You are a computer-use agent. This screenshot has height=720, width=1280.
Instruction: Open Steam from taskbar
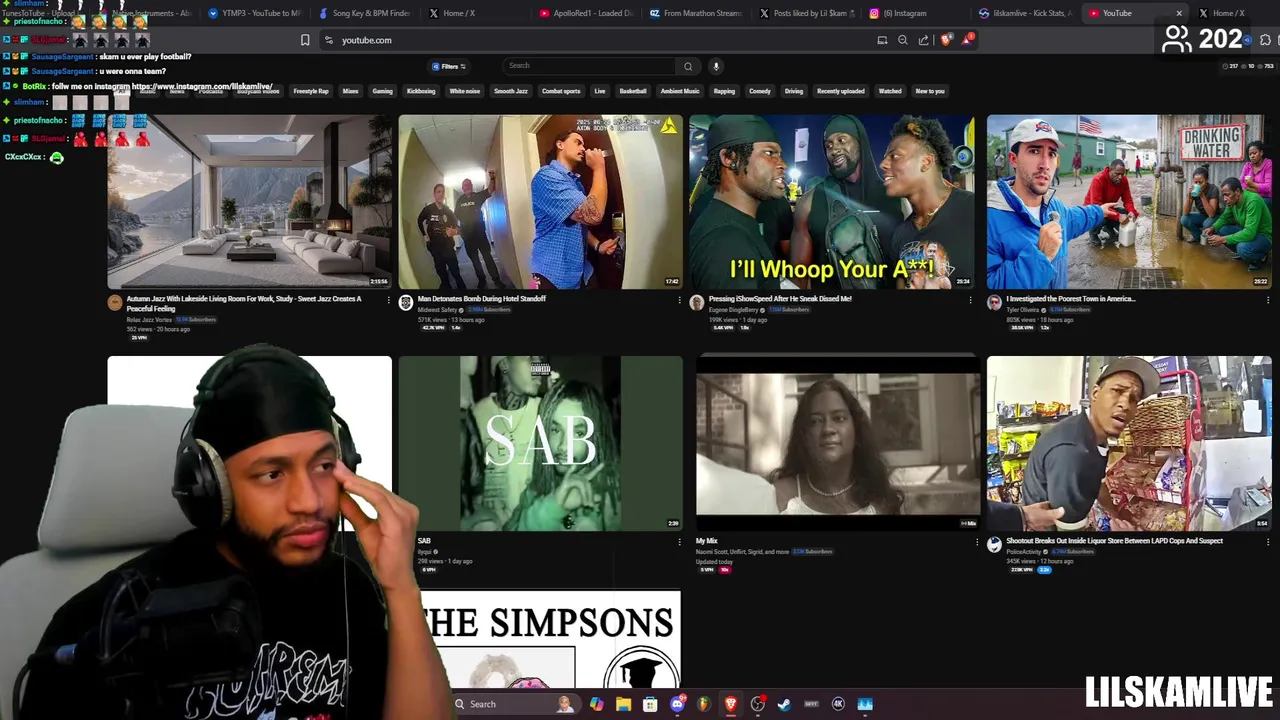click(x=784, y=704)
